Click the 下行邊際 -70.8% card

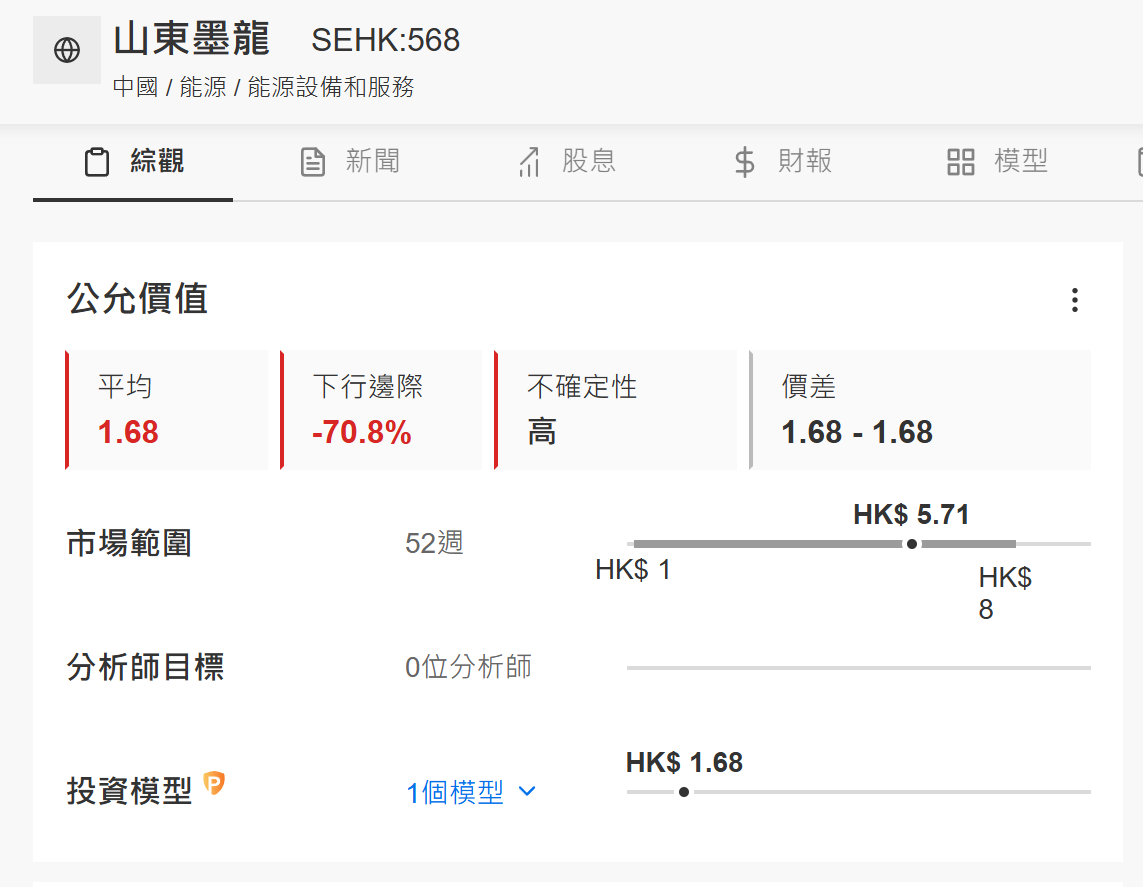(381, 410)
